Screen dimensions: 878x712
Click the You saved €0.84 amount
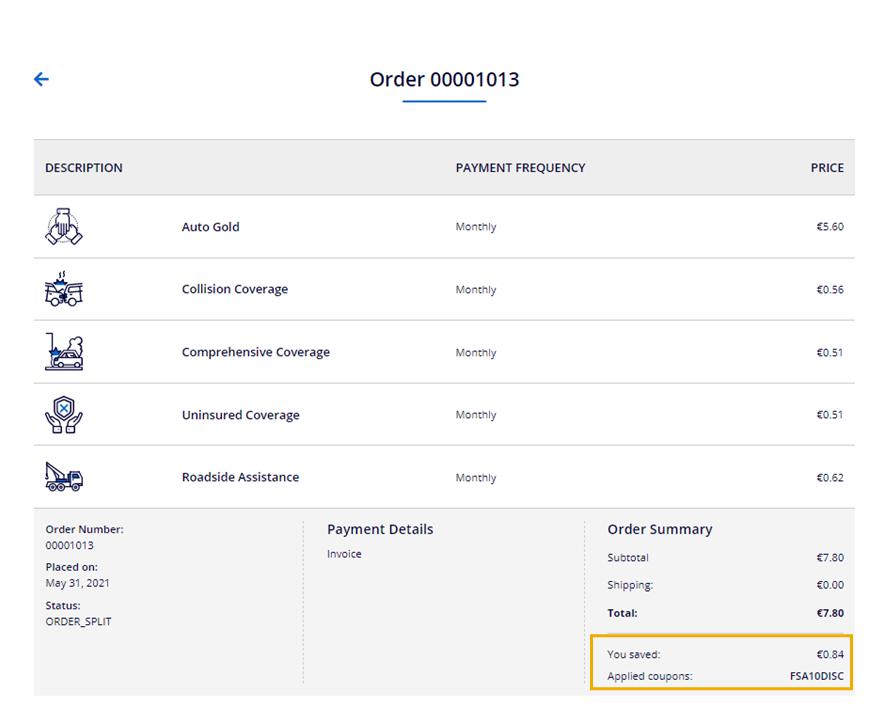coord(830,654)
